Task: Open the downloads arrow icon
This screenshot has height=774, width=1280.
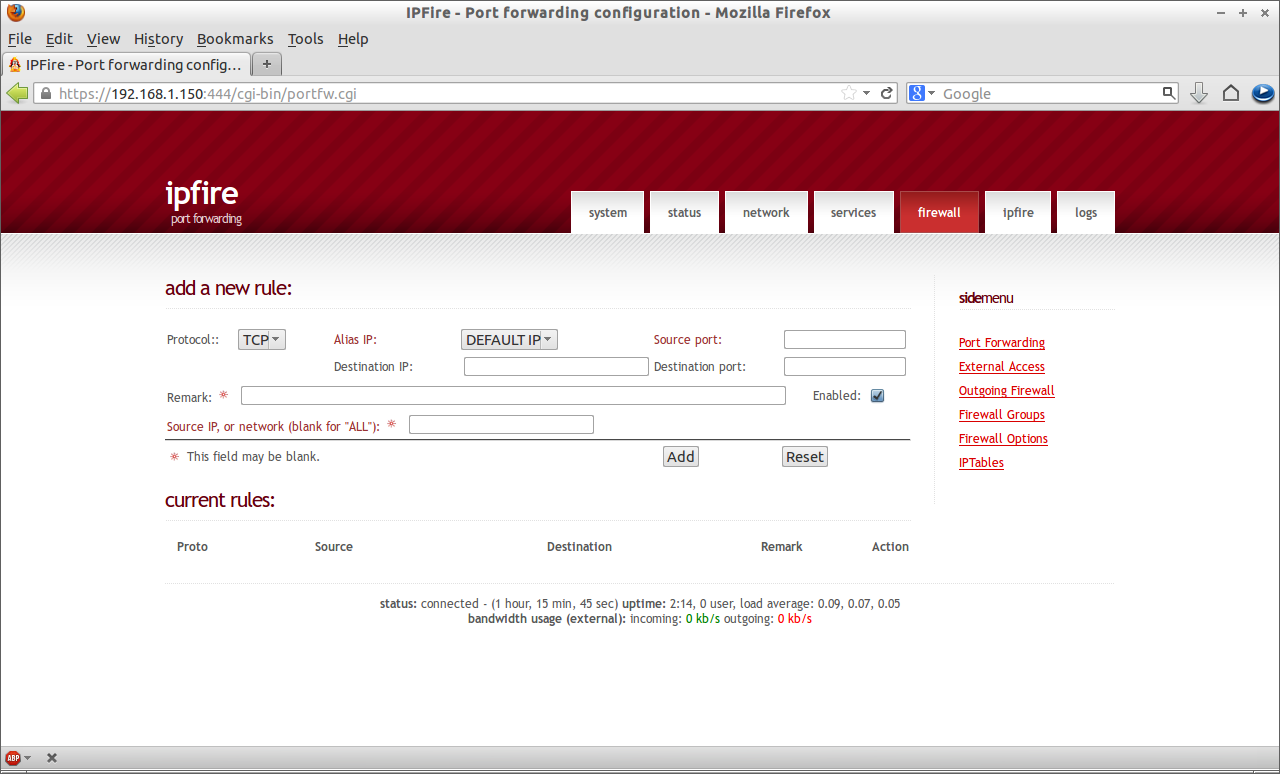Action: tap(1199, 93)
